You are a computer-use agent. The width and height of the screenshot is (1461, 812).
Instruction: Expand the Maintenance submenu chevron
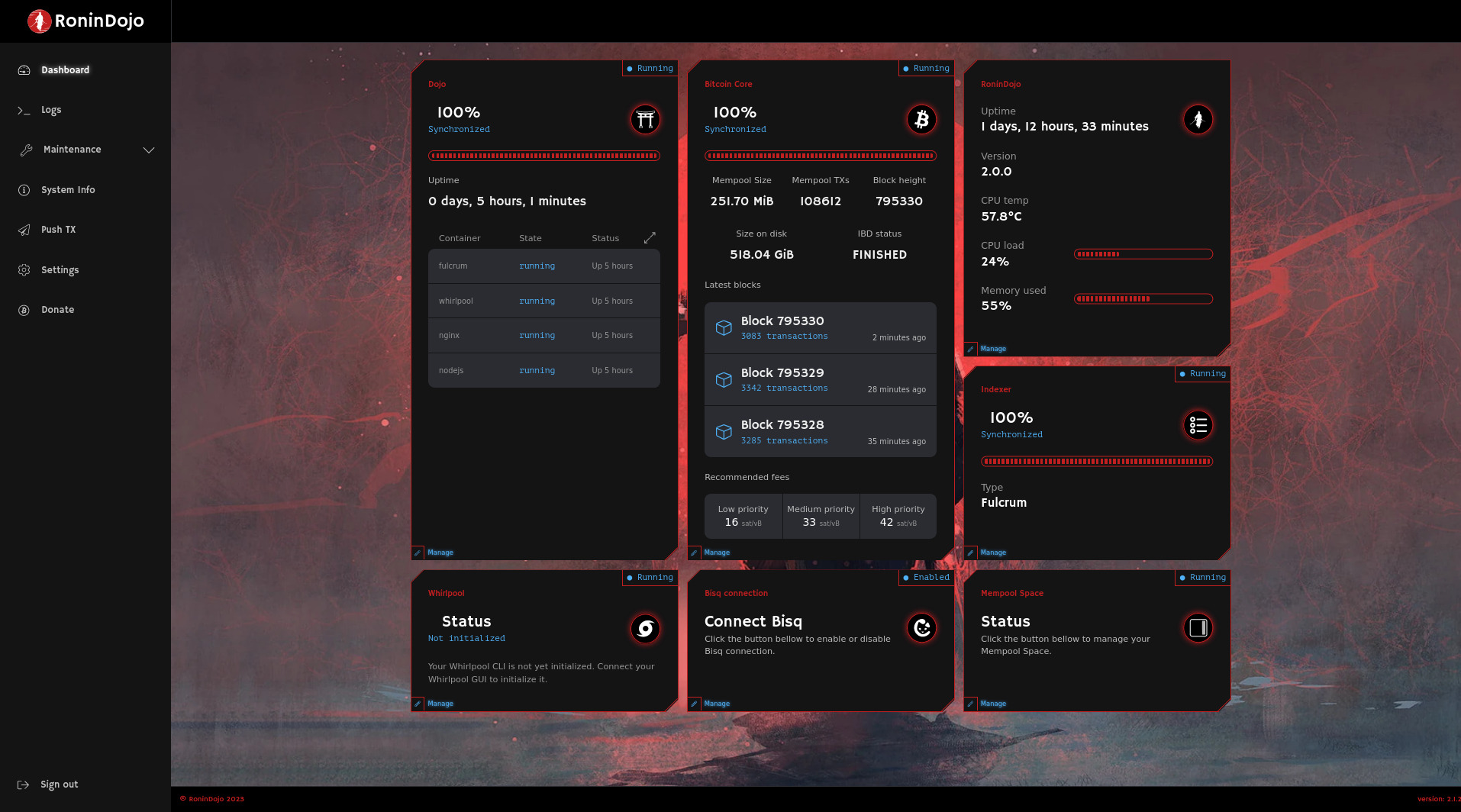(149, 150)
